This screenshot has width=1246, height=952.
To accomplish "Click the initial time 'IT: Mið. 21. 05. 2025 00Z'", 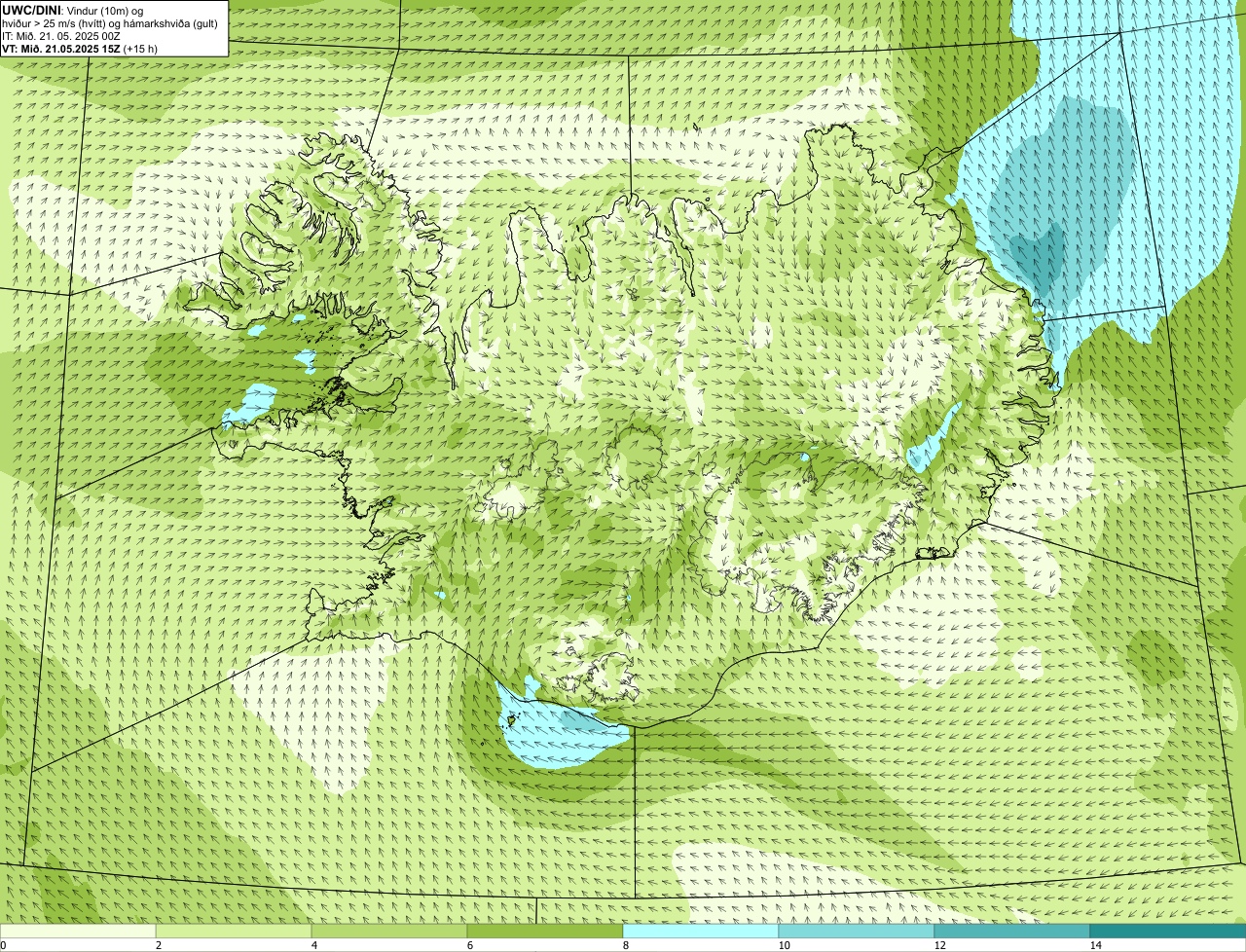I will point(61,35).
